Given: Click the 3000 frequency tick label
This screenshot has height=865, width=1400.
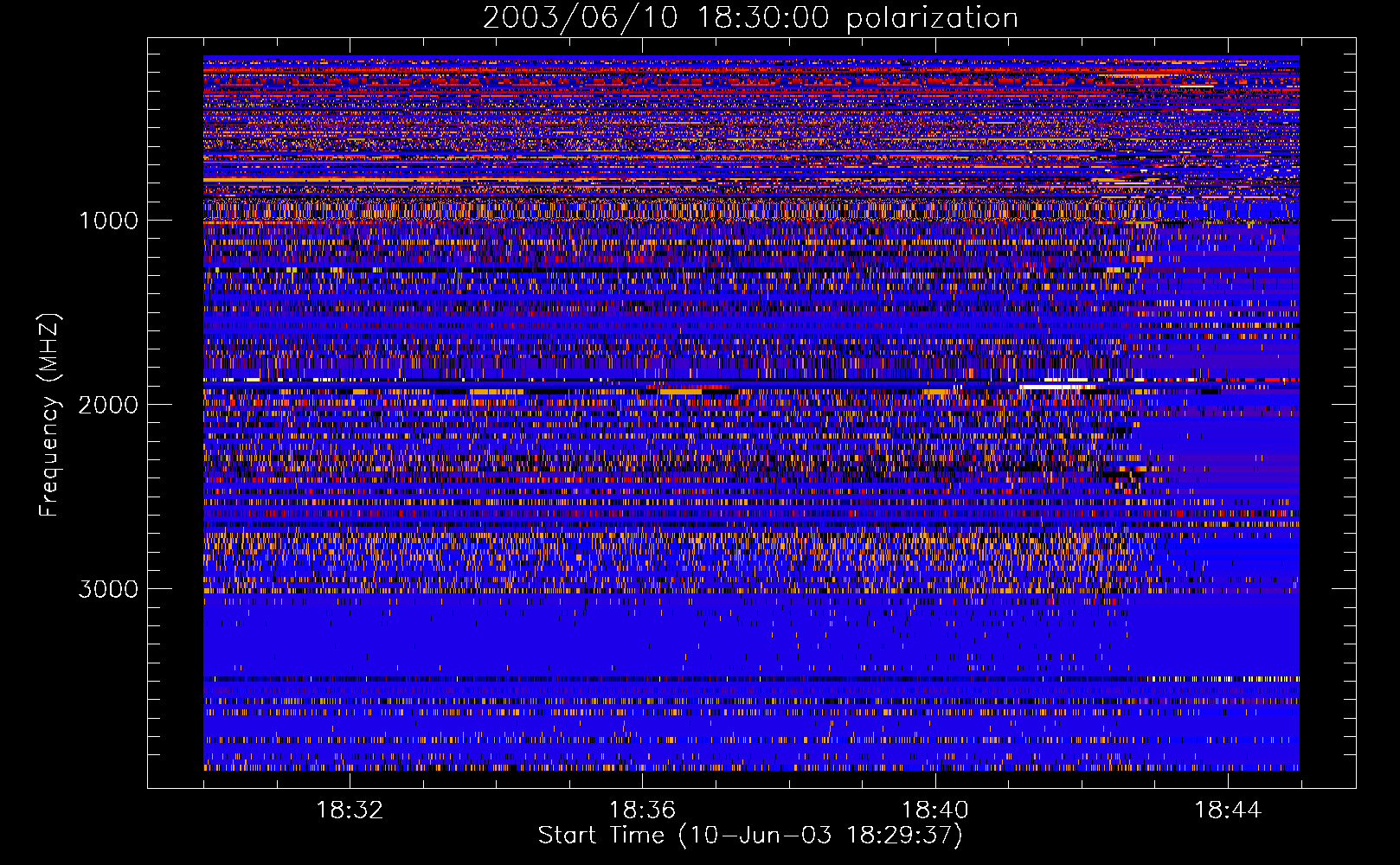Looking at the screenshot, I should (x=108, y=589).
